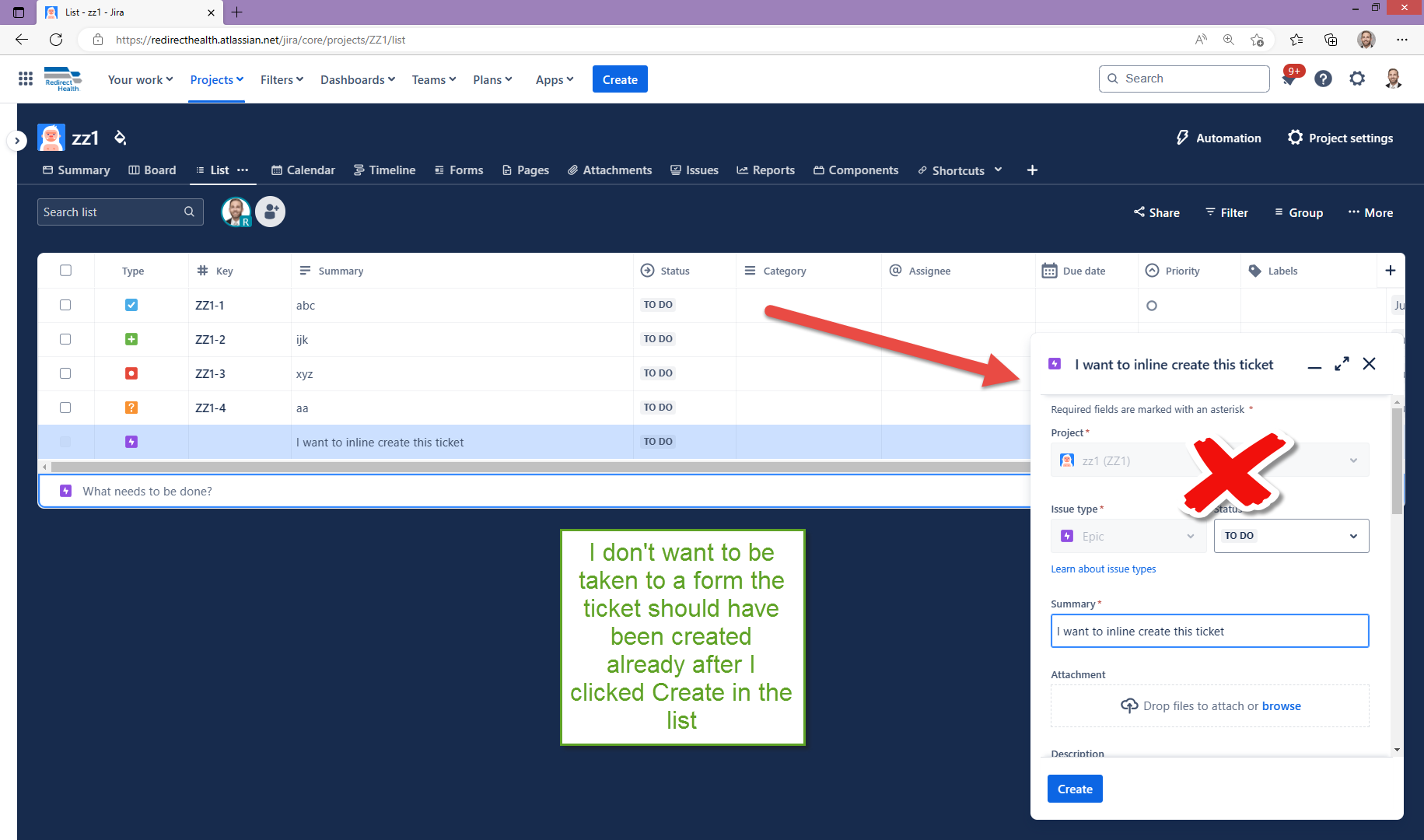1424x840 pixels.
Task: Check the ZZ1-2 row checkbox
Action: click(x=65, y=339)
